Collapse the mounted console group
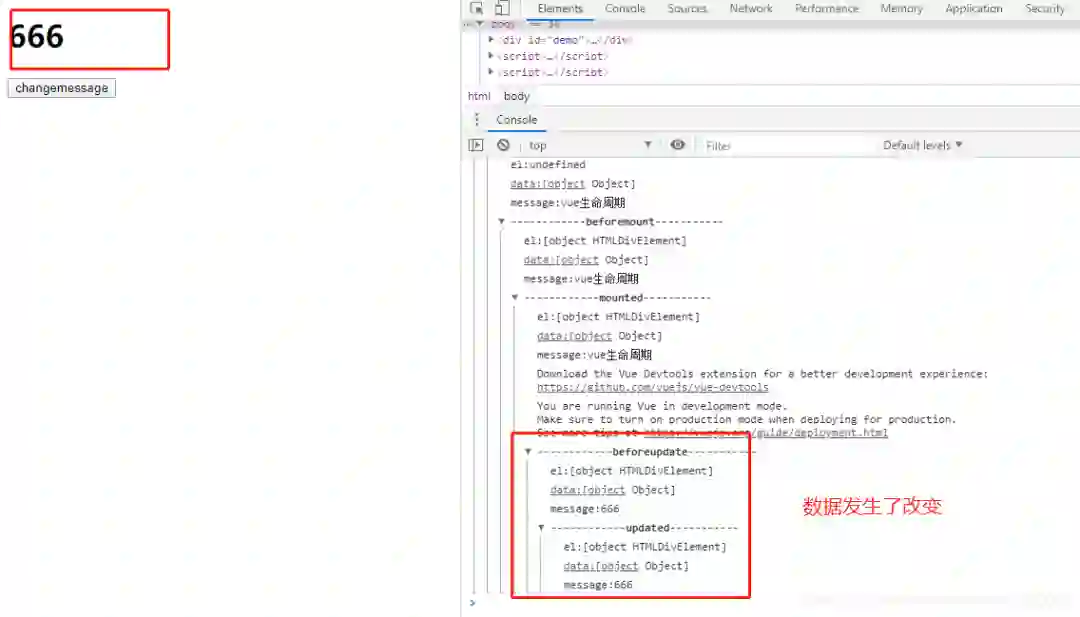The width and height of the screenshot is (1080, 617). (515, 297)
